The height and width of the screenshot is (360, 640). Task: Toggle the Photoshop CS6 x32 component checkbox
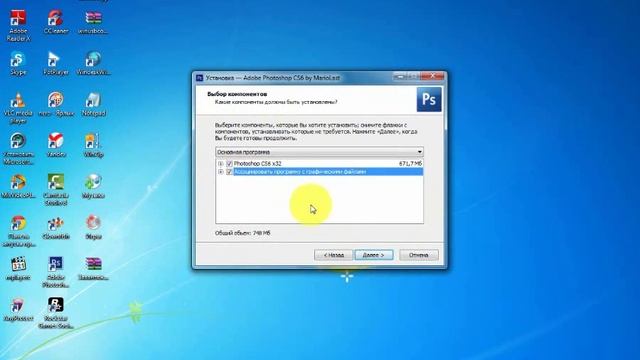pyautogui.click(x=229, y=164)
